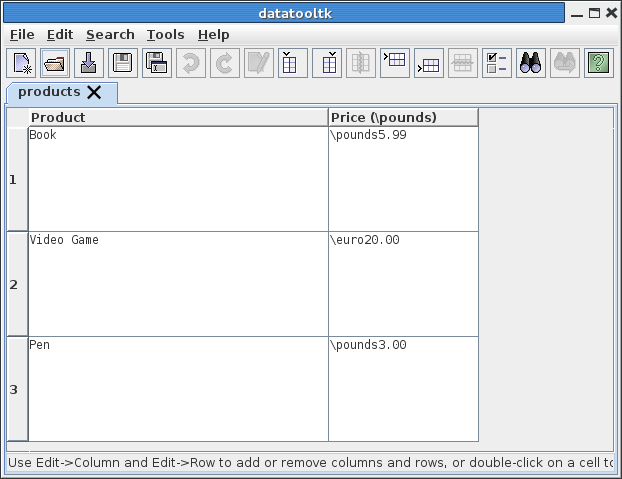Select the Video Game cell

[x=178, y=285]
